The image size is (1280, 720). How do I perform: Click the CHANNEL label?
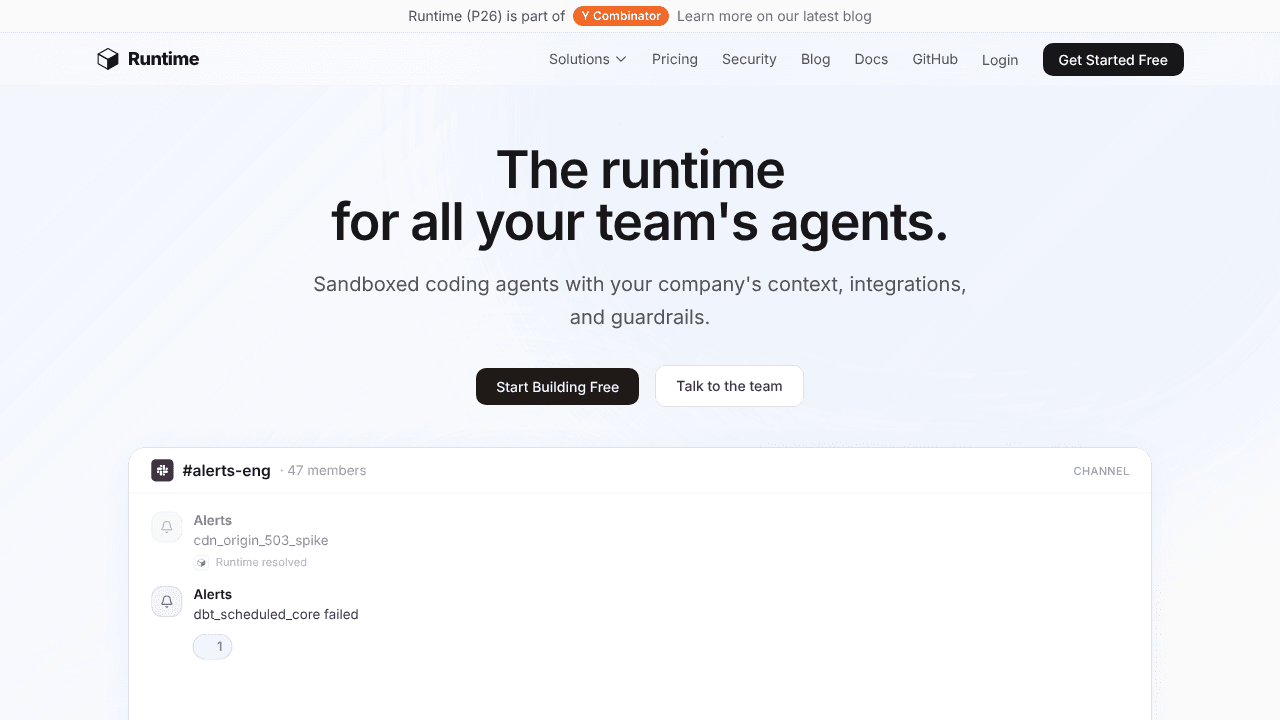coord(1101,471)
